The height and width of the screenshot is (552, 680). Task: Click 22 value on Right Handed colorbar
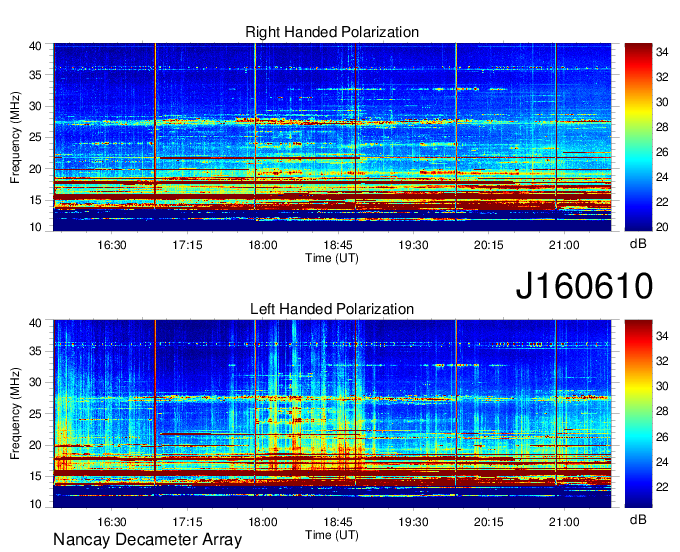[662, 202]
